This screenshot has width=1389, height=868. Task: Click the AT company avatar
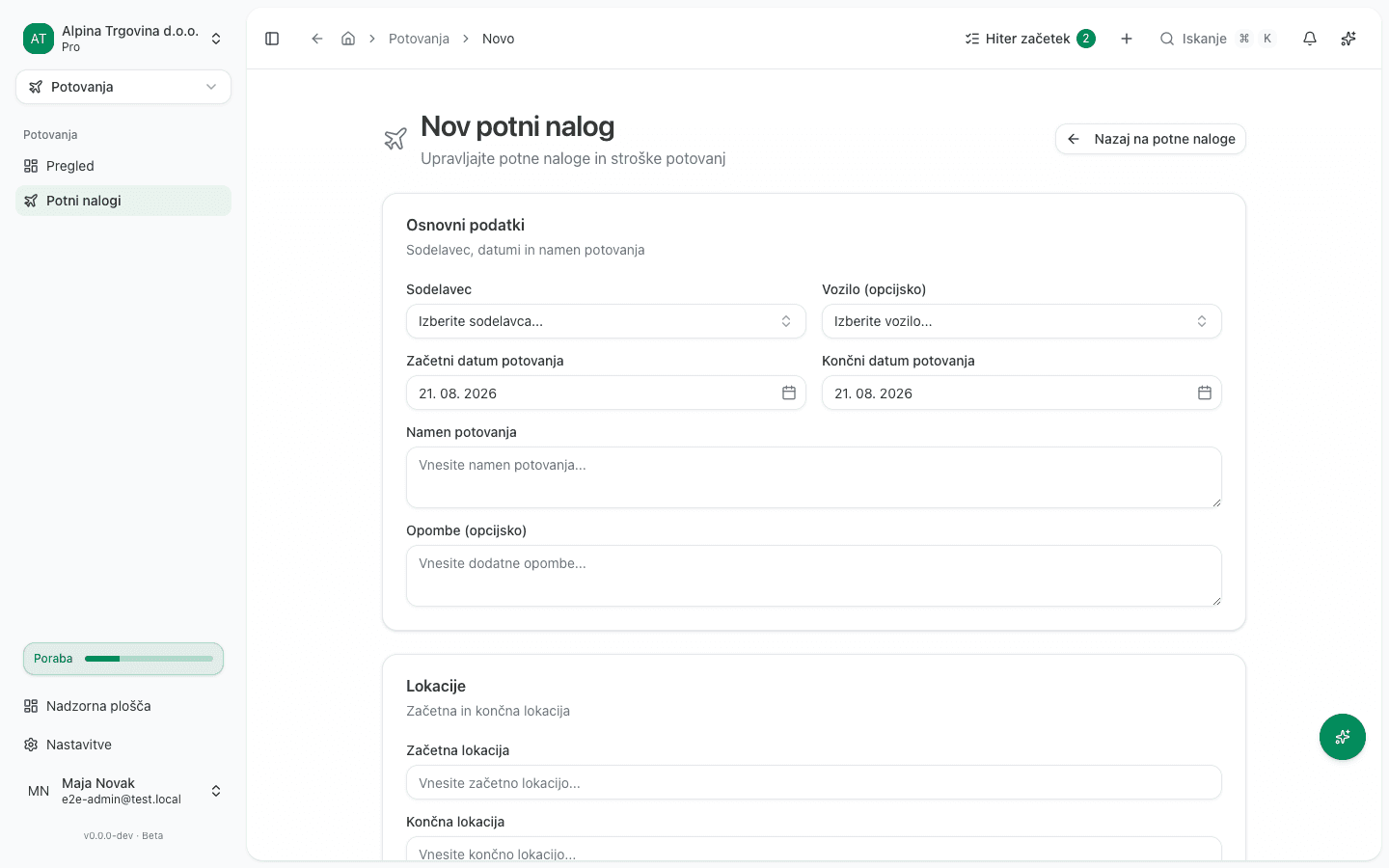pos(39,39)
